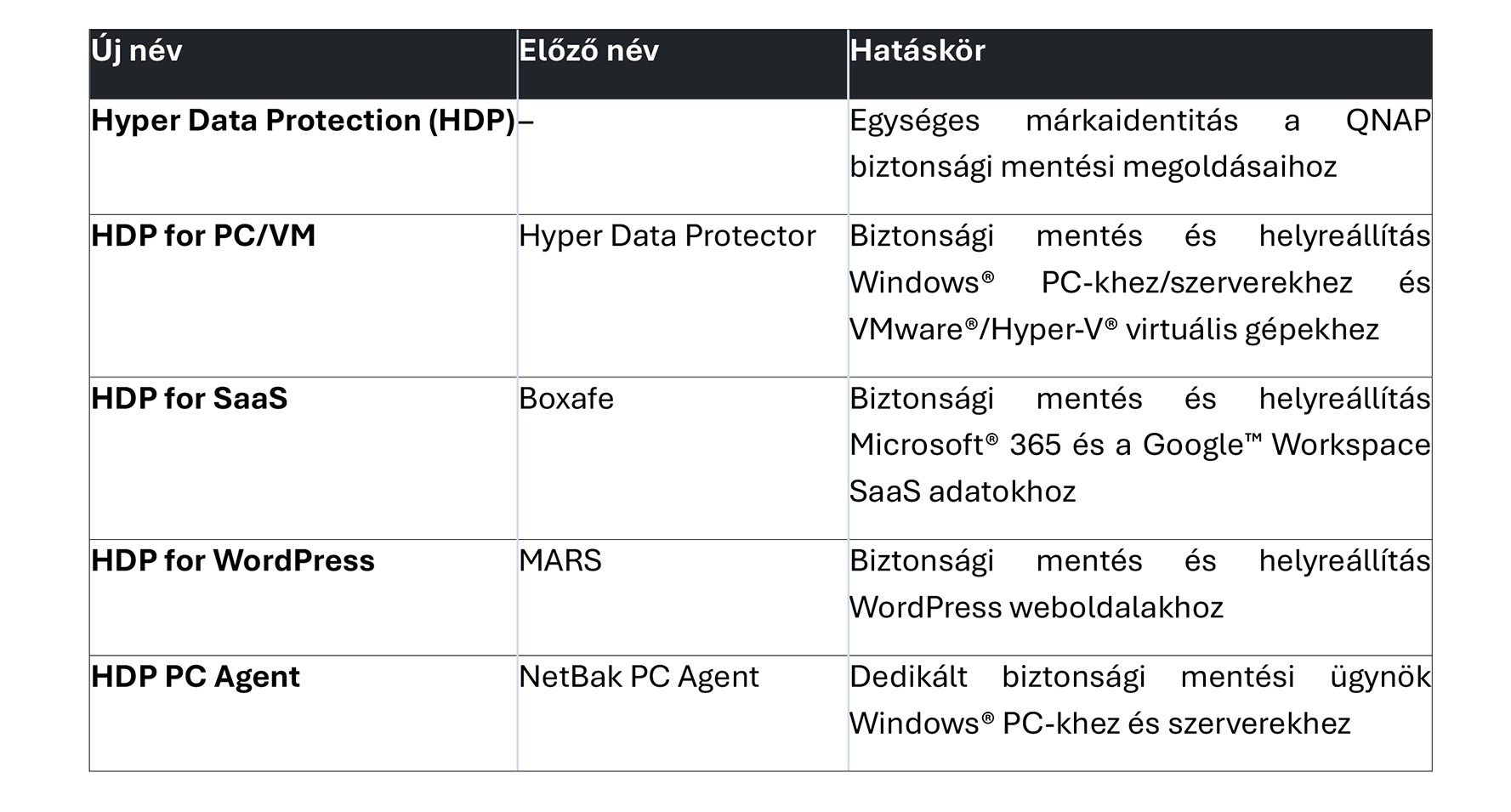Select the "HDP for SaaS" cell
Image resolution: width=1511 pixels, height=812 pixels.
click(x=190, y=399)
